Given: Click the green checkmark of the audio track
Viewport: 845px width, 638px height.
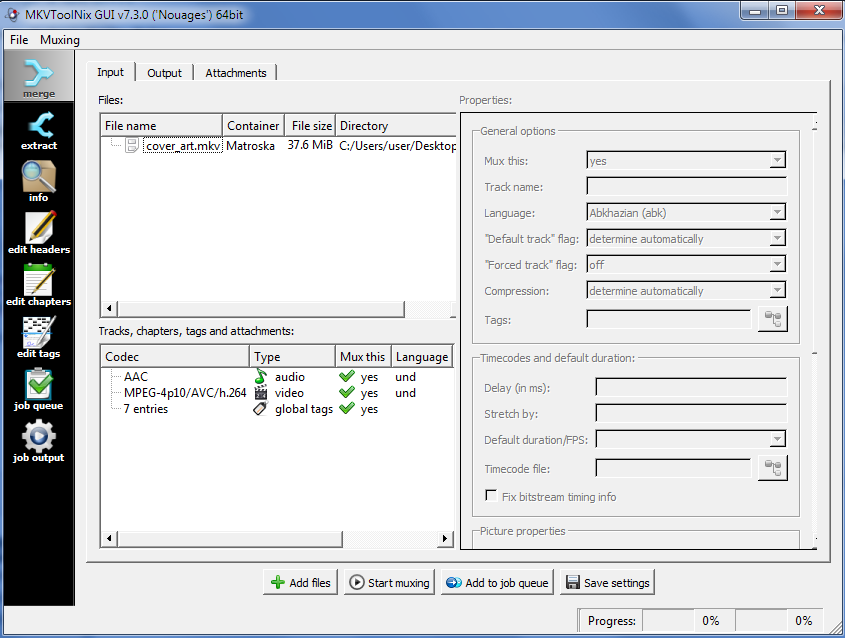Looking at the screenshot, I should click(x=347, y=376).
